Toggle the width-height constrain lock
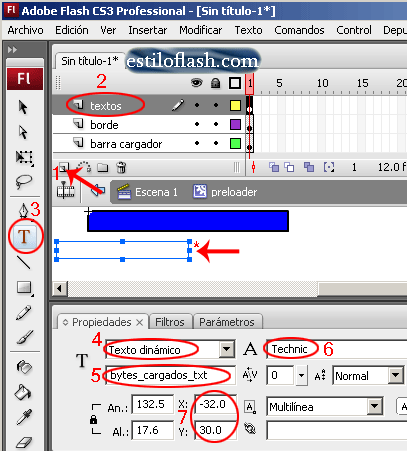Viewport: 407px width, 451px height. (94, 419)
